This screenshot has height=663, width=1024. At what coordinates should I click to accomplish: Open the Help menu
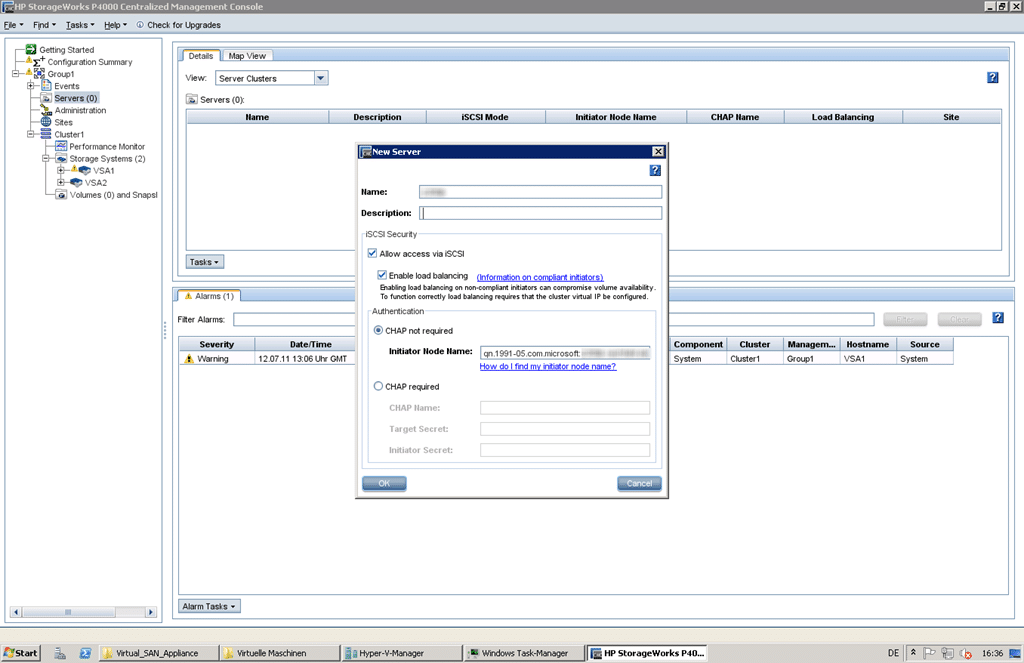pyautogui.click(x=116, y=25)
